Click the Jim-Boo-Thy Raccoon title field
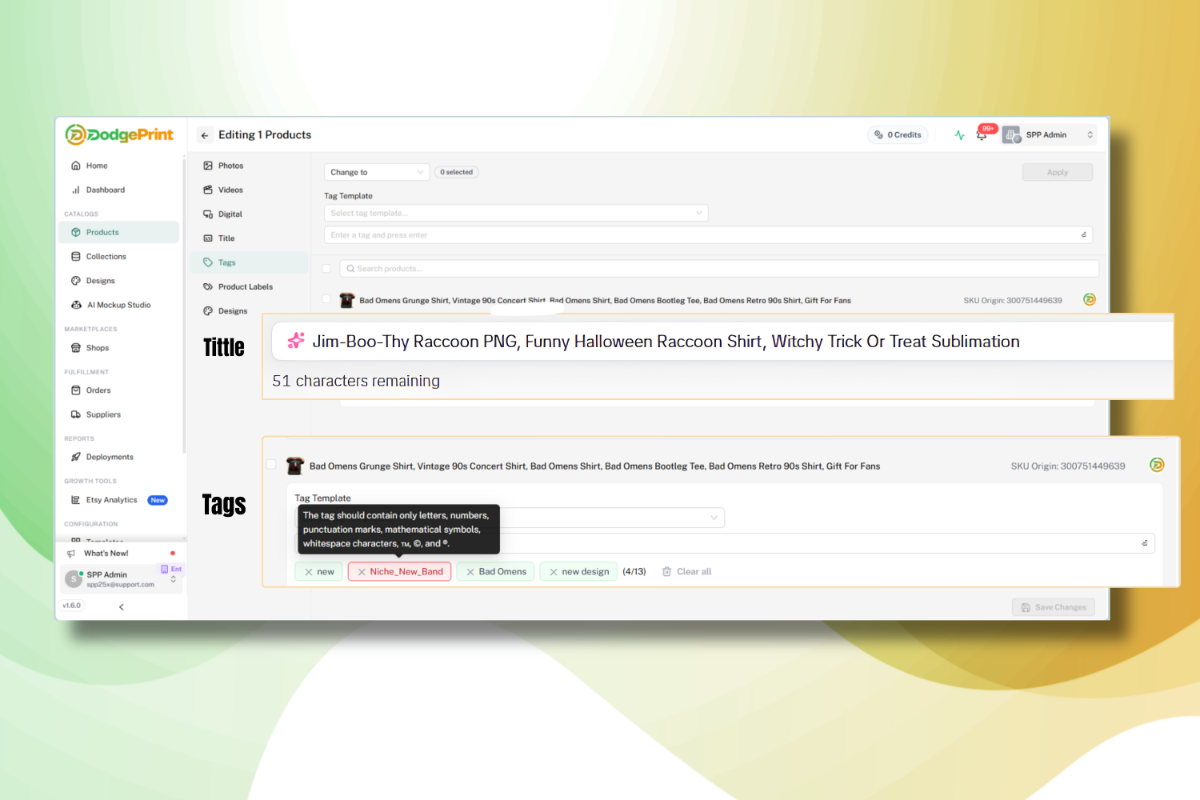The height and width of the screenshot is (800, 1200). tap(720, 341)
